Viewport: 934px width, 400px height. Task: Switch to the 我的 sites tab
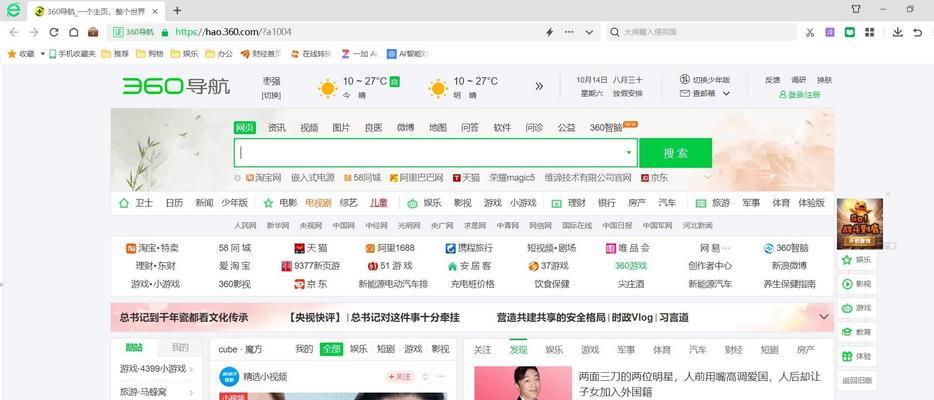tap(180, 348)
